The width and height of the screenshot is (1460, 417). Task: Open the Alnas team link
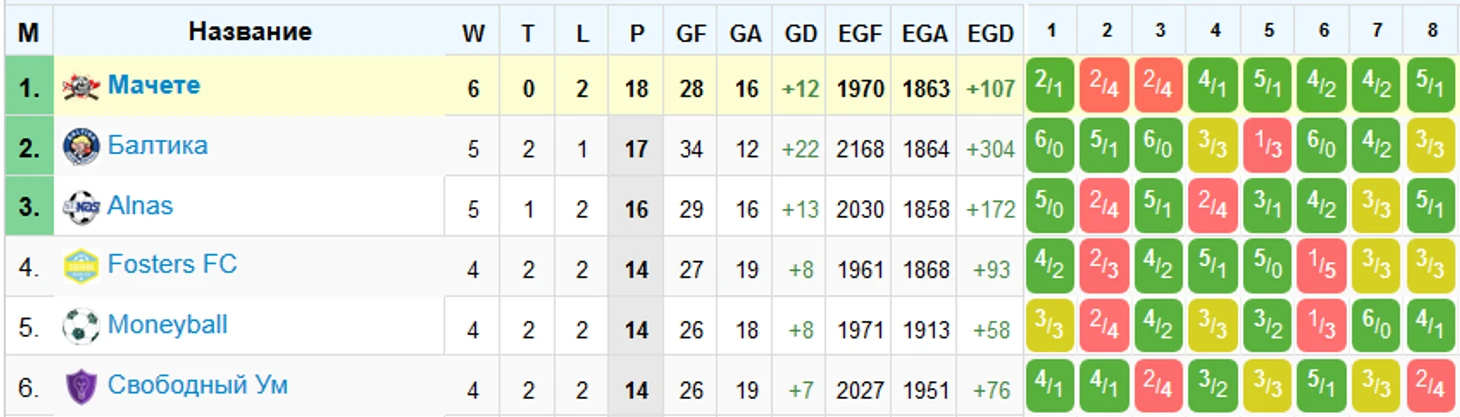click(x=140, y=205)
